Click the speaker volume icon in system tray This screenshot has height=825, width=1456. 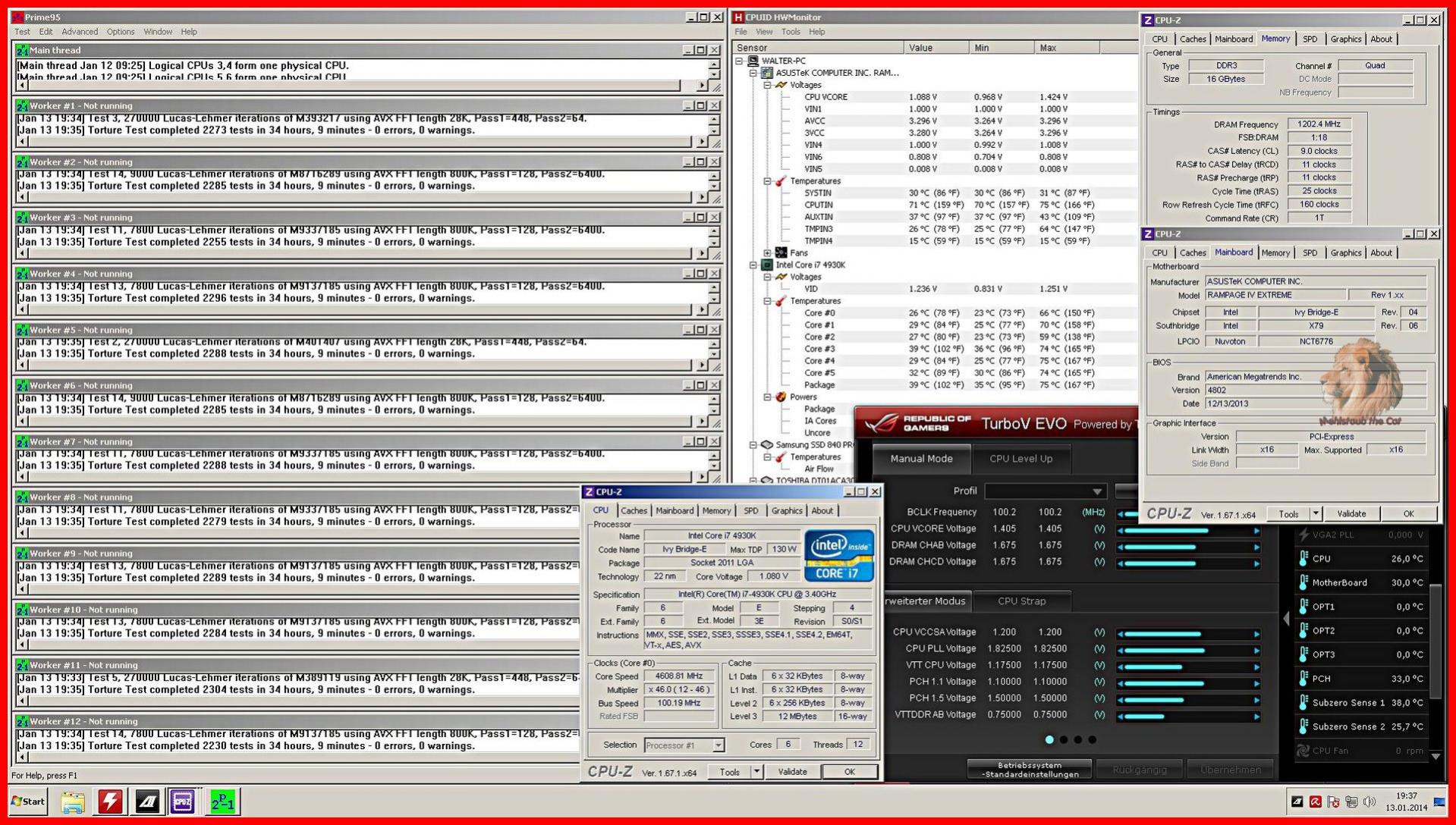point(1369,801)
